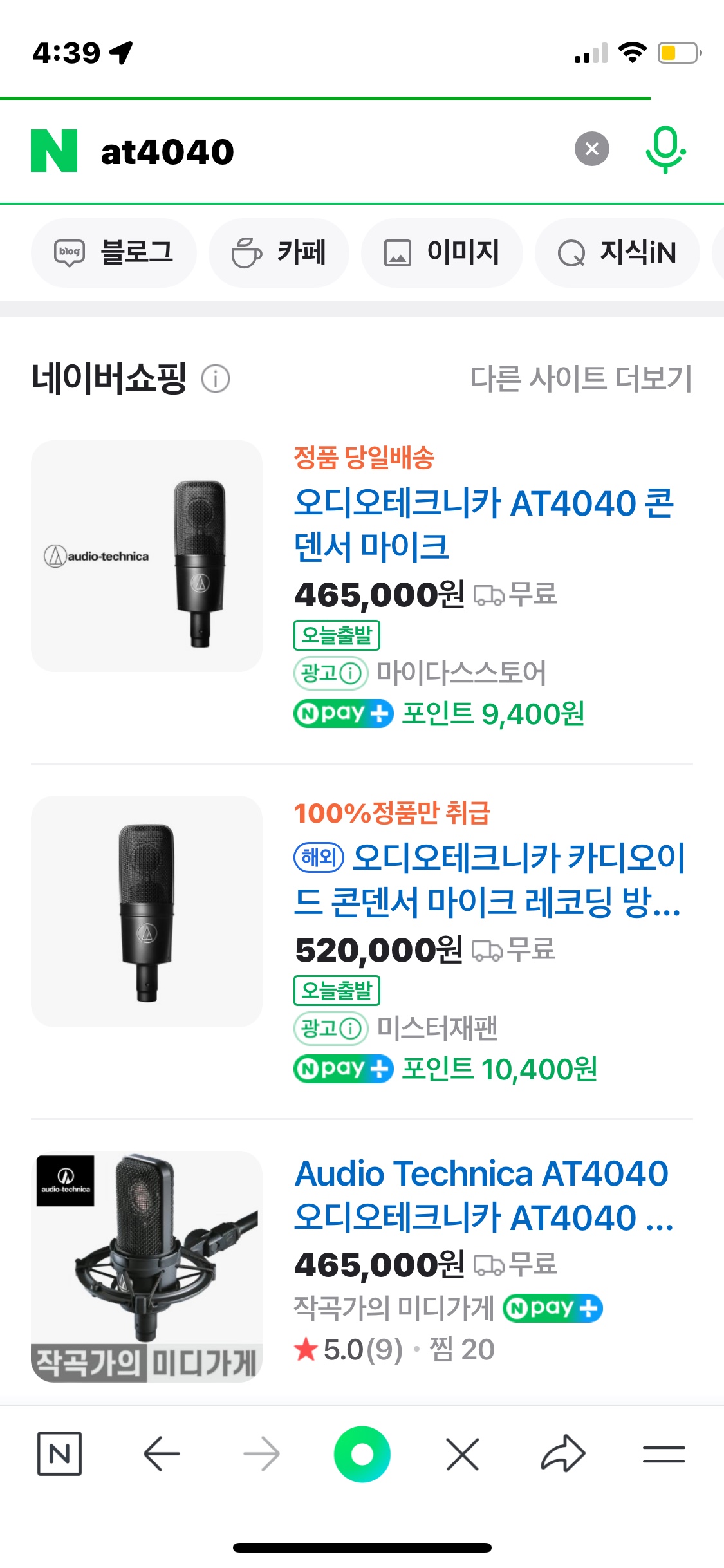Tap the green Naver N logo
Image resolution: width=724 pixels, height=1568 pixels.
click(x=54, y=151)
